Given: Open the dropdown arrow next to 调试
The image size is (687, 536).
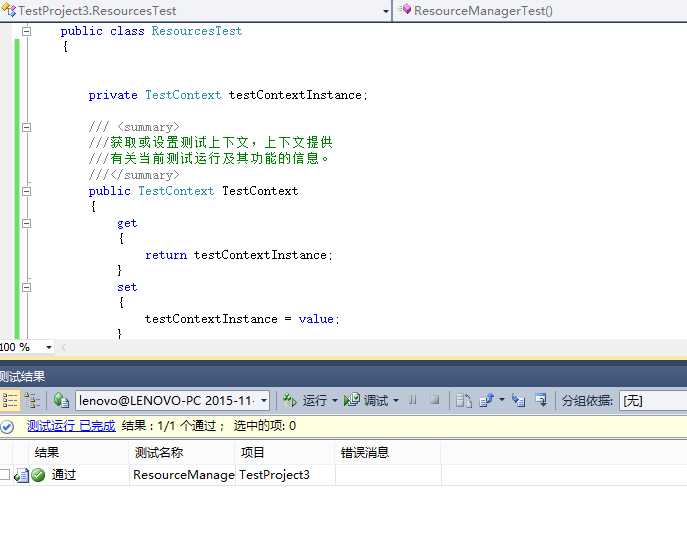Looking at the screenshot, I should pyautogui.click(x=396, y=400).
